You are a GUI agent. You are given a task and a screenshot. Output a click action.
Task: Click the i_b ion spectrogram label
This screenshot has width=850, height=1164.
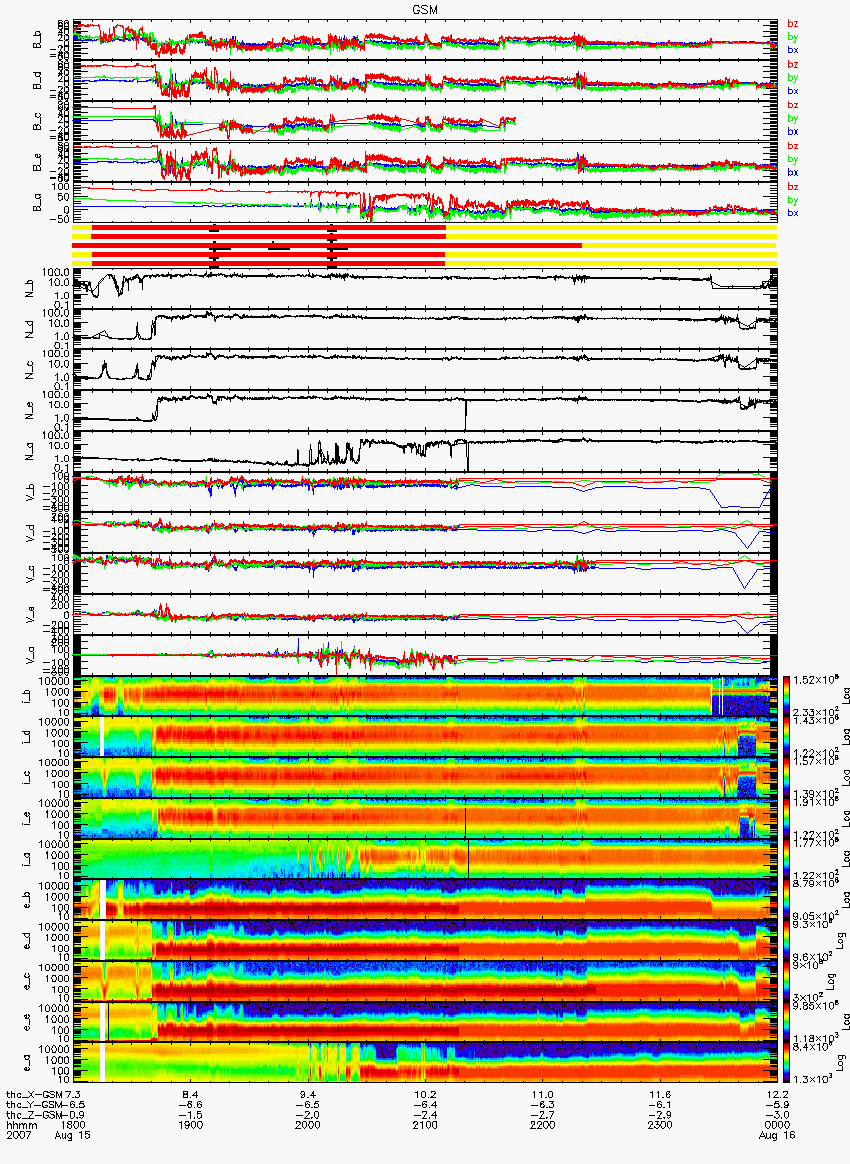pyautogui.click(x=27, y=696)
